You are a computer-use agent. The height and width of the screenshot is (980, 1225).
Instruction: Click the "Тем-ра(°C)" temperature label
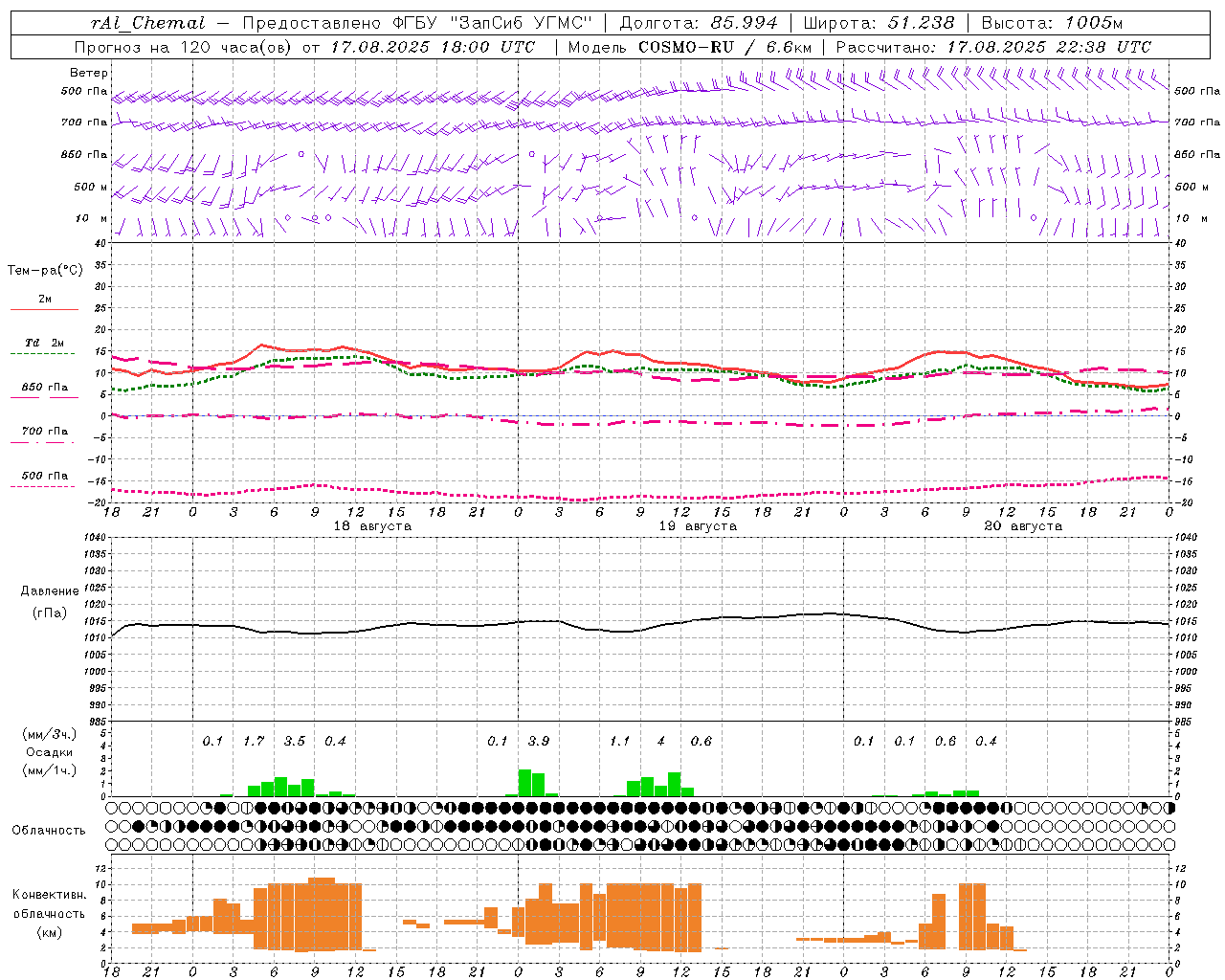45,271
